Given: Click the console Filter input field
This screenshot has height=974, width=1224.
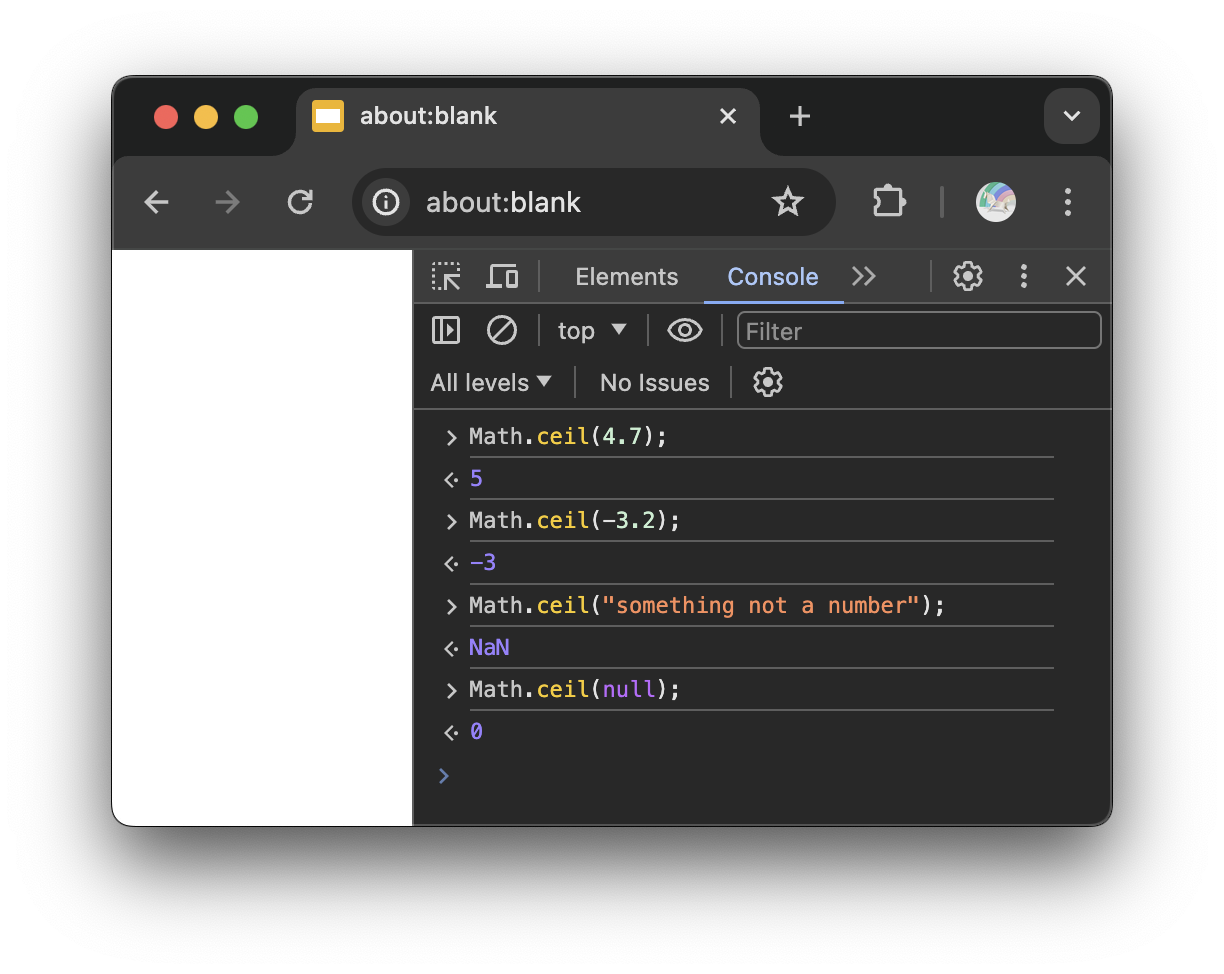Looking at the screenshot, I should [919, 330].
